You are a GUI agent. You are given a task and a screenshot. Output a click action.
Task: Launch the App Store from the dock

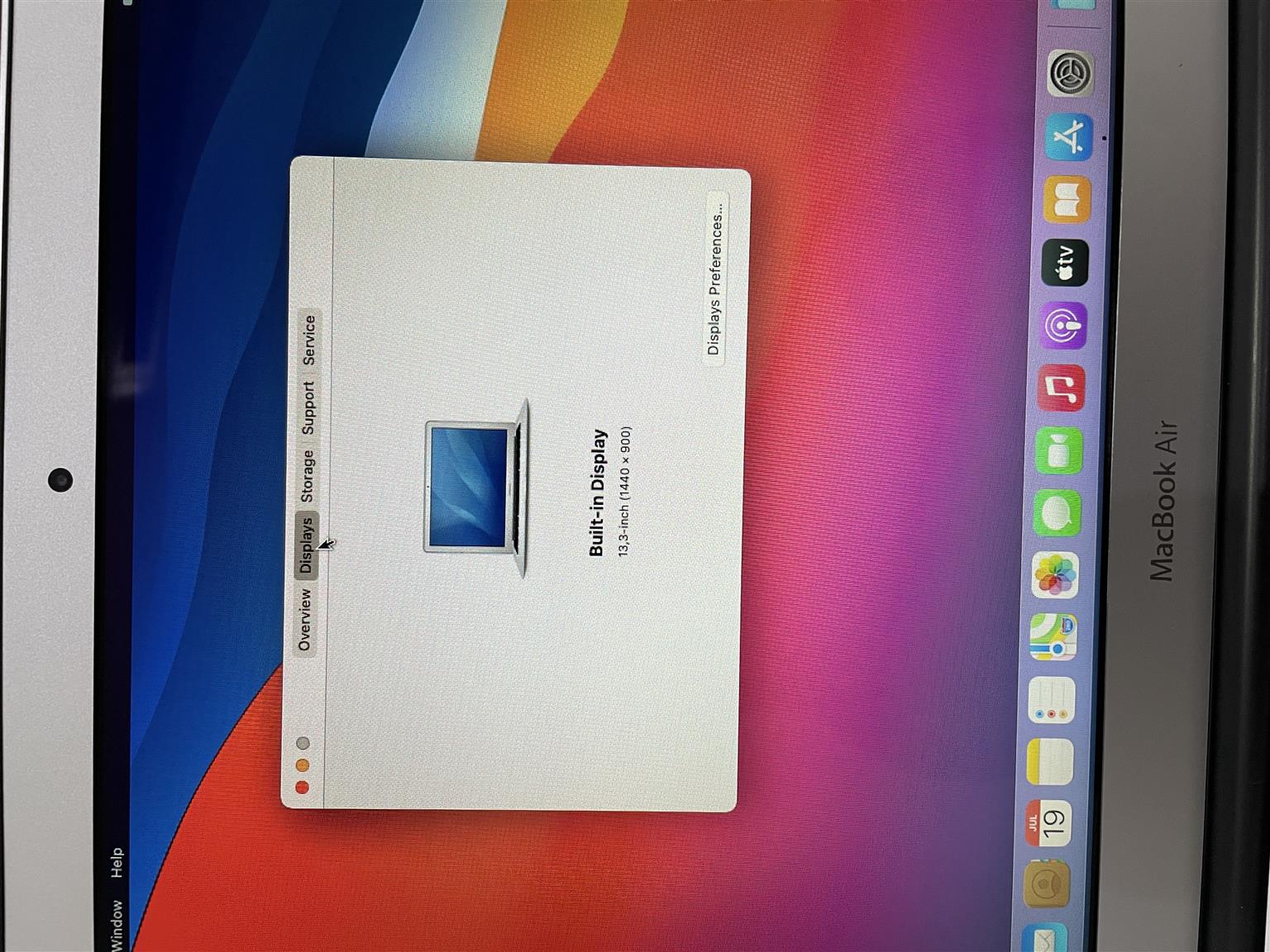tap(1069, 137)
